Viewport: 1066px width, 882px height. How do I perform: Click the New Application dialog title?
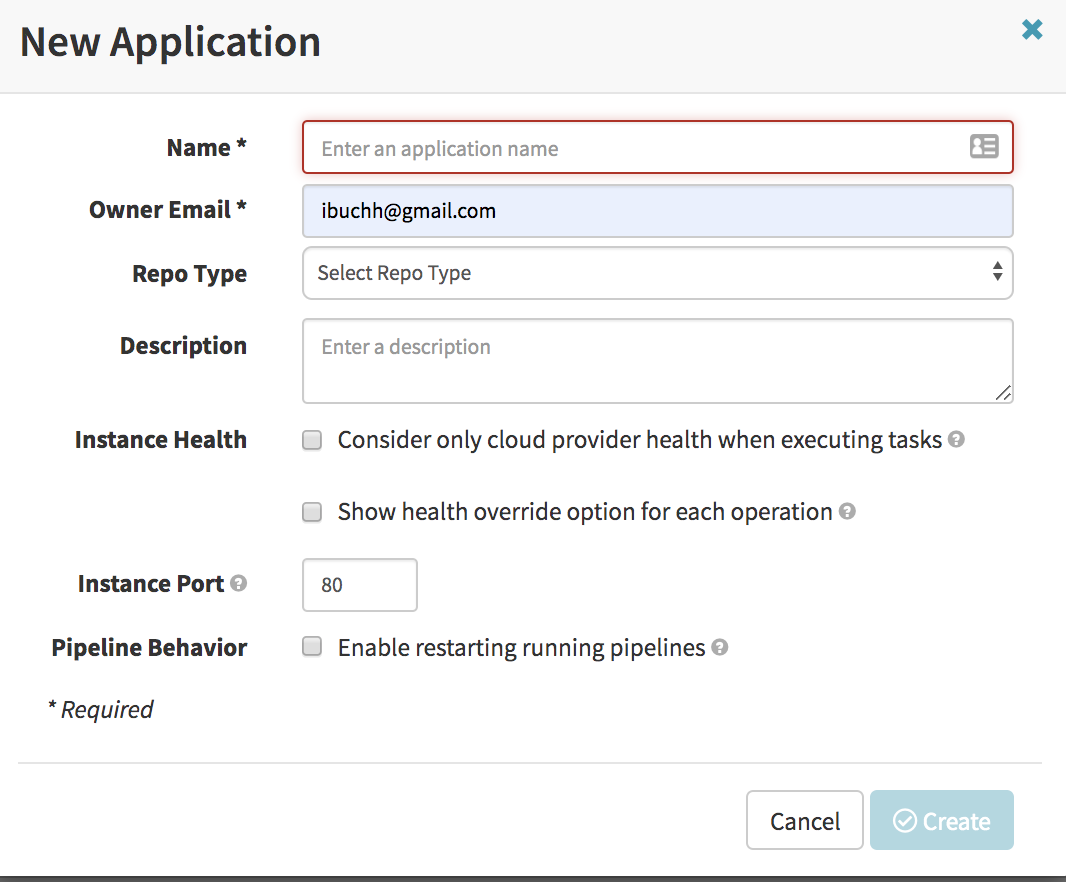click(169, 41)
